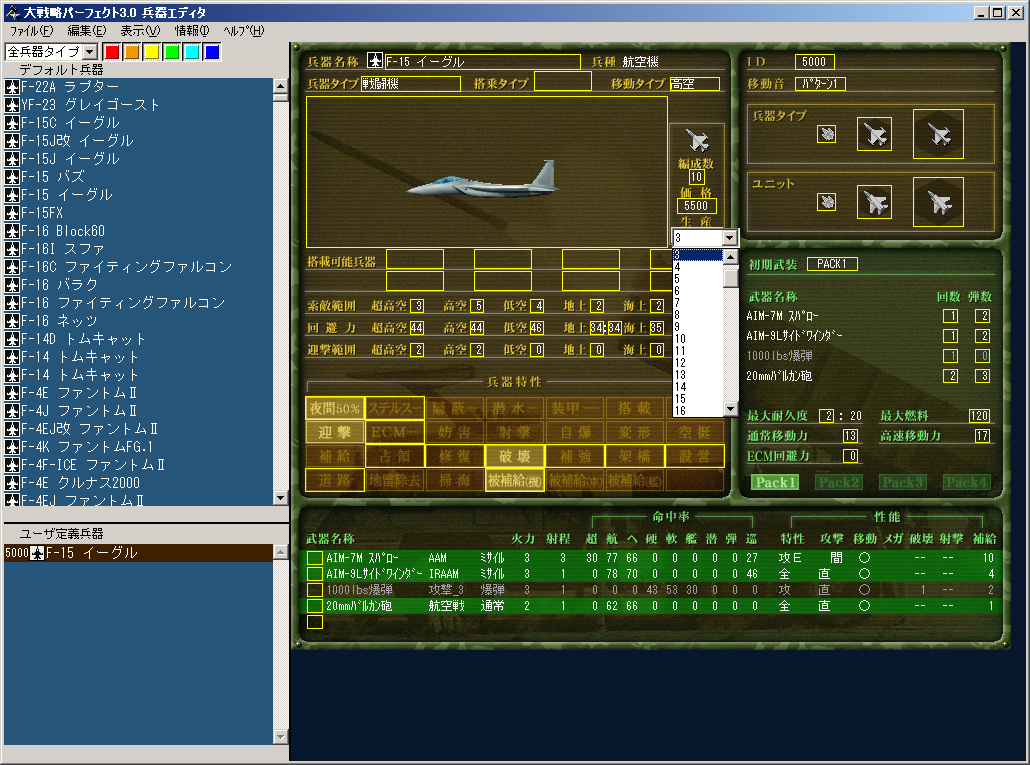Click plane icon of user weapon 5000

(x=37, y=553)
